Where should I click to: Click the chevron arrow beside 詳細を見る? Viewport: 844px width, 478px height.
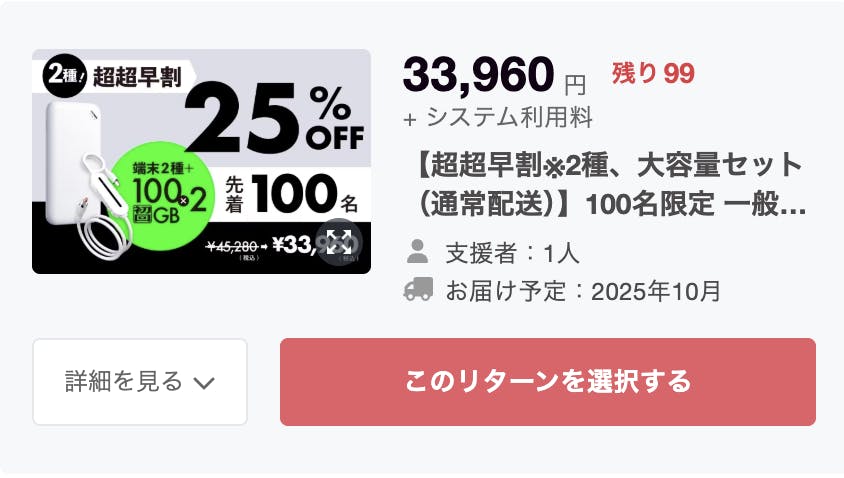pyautogui.click(x=204, y=382)
